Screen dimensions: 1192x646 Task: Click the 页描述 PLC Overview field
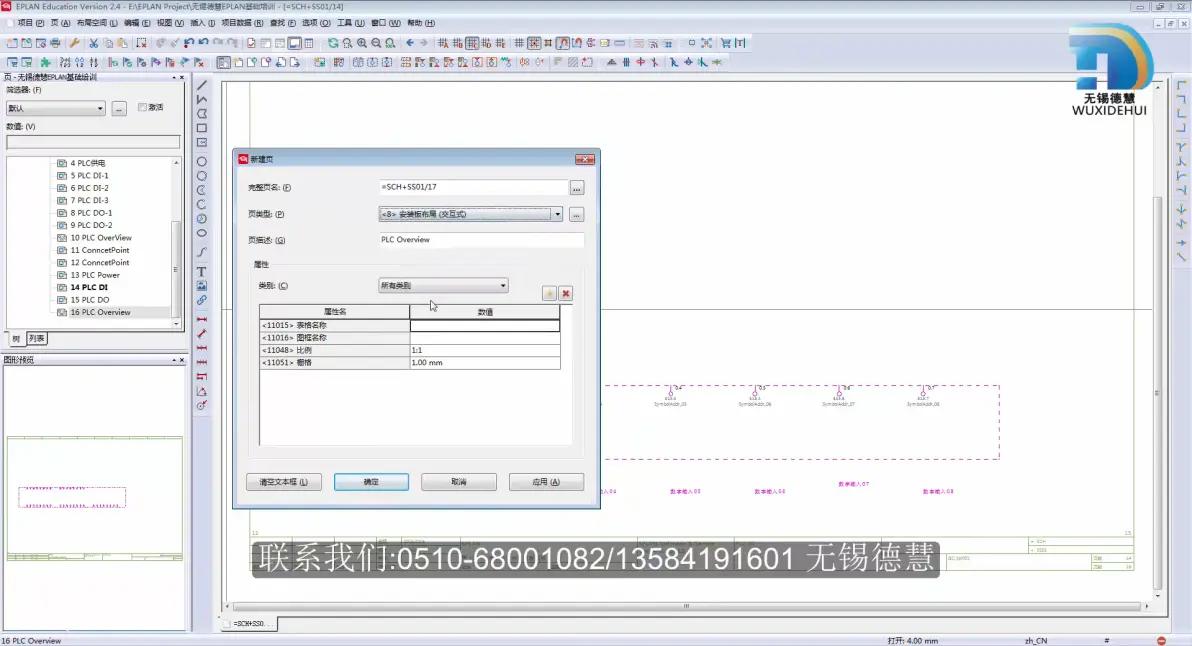point(481,239)
